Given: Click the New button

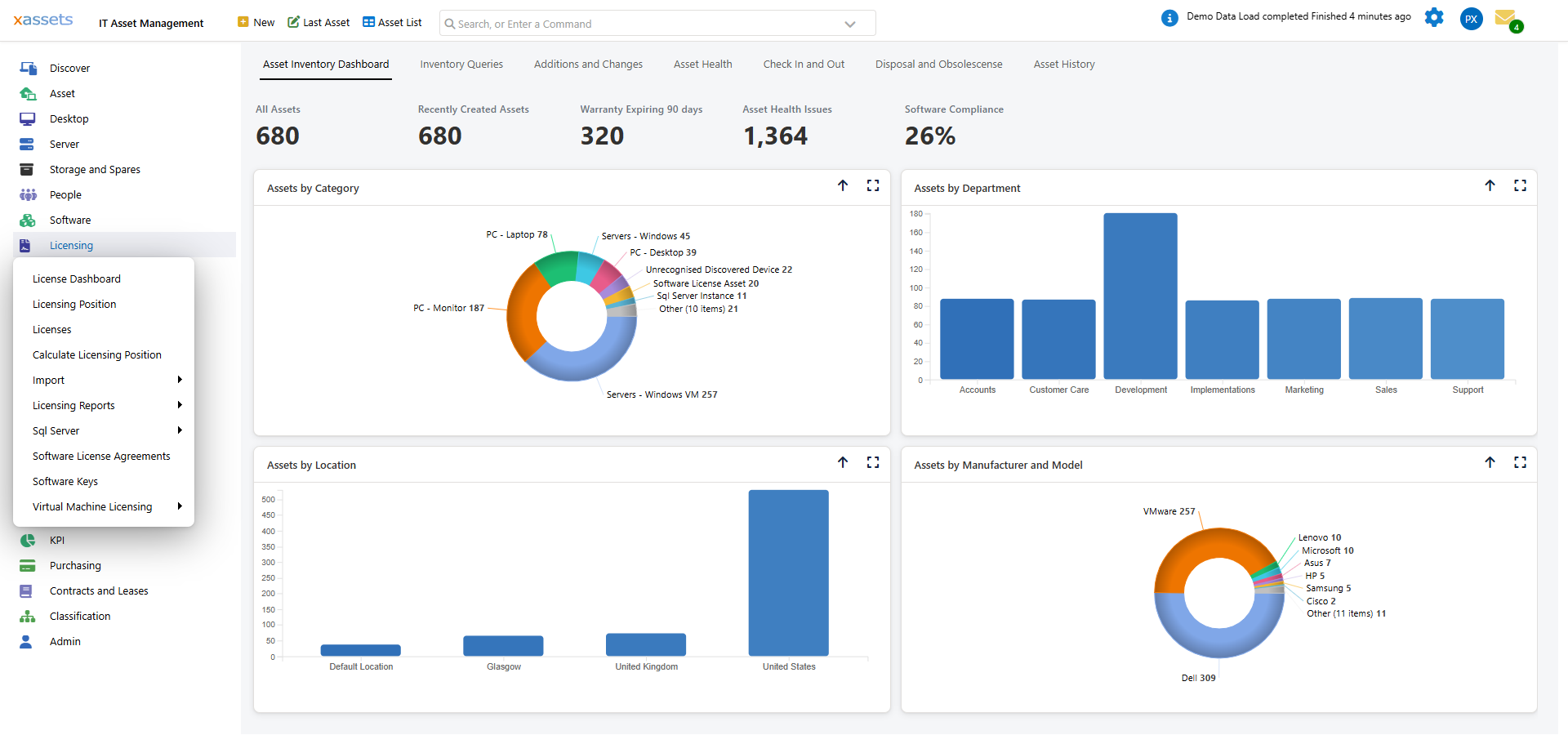Looking at the screenshot, I should 256,23.
